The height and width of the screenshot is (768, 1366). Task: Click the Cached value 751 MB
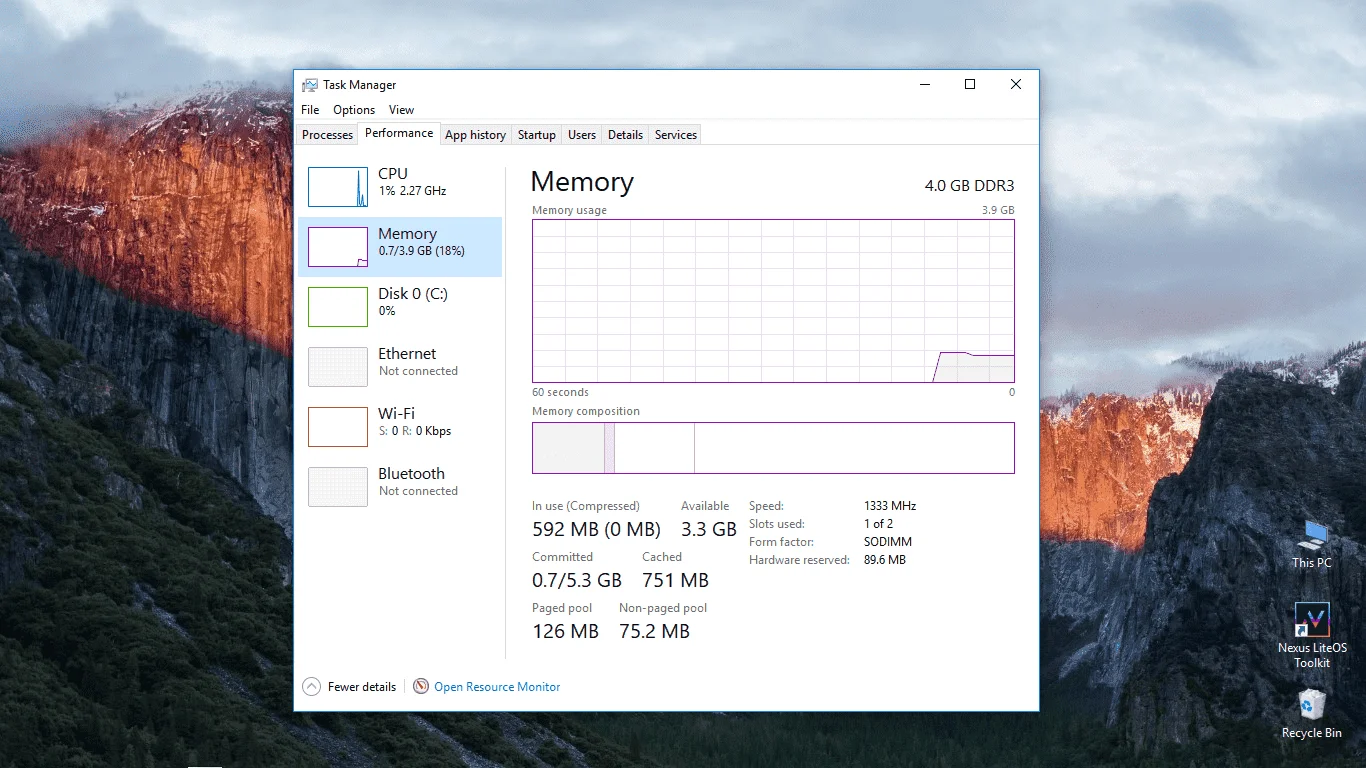coord(675,580)
